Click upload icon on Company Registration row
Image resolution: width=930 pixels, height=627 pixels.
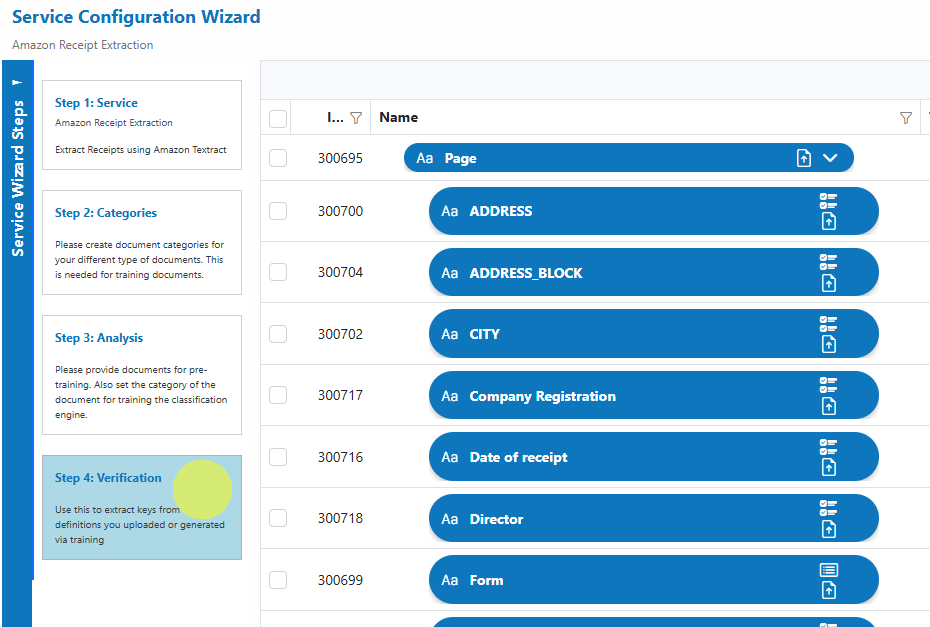pyautogui.click(x=829, y=406)
